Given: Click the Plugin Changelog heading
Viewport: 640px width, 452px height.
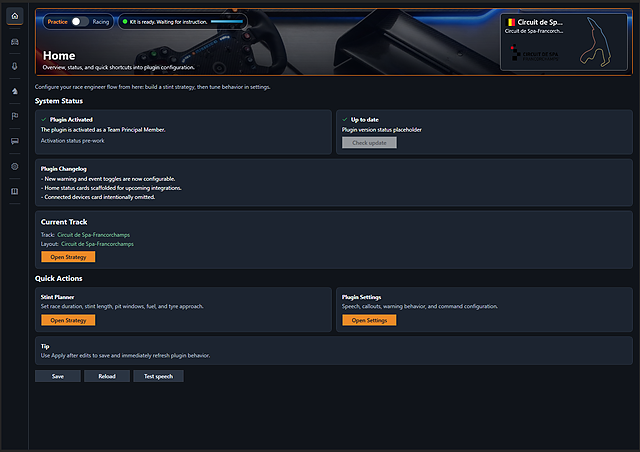Looking at the screenshot, I should tap(64, 169).
